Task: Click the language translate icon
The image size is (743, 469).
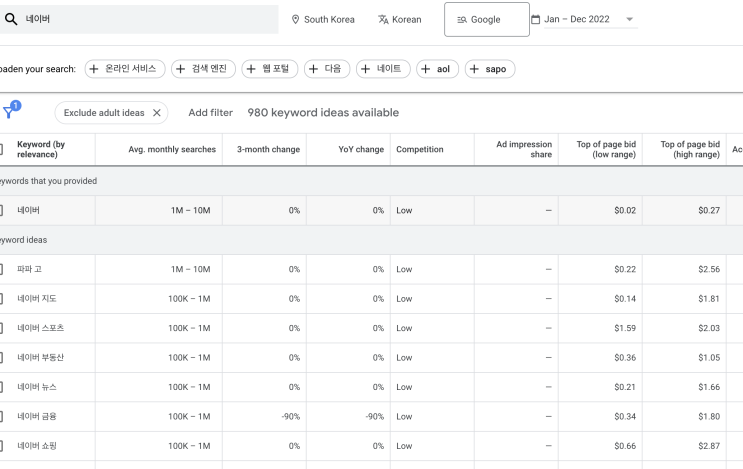Action: coord(383,19)
